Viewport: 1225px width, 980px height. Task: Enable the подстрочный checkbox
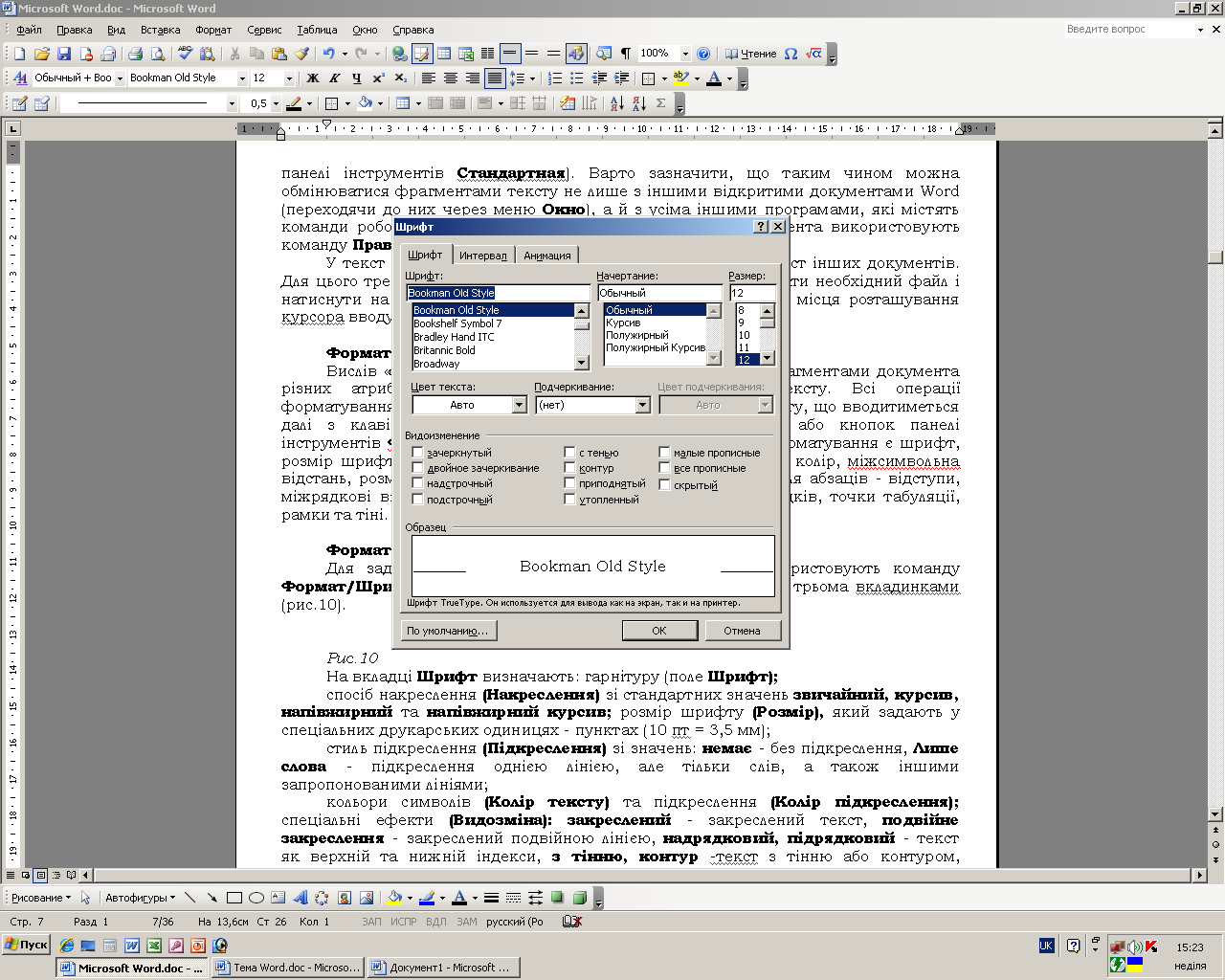(x=417, y=500)
